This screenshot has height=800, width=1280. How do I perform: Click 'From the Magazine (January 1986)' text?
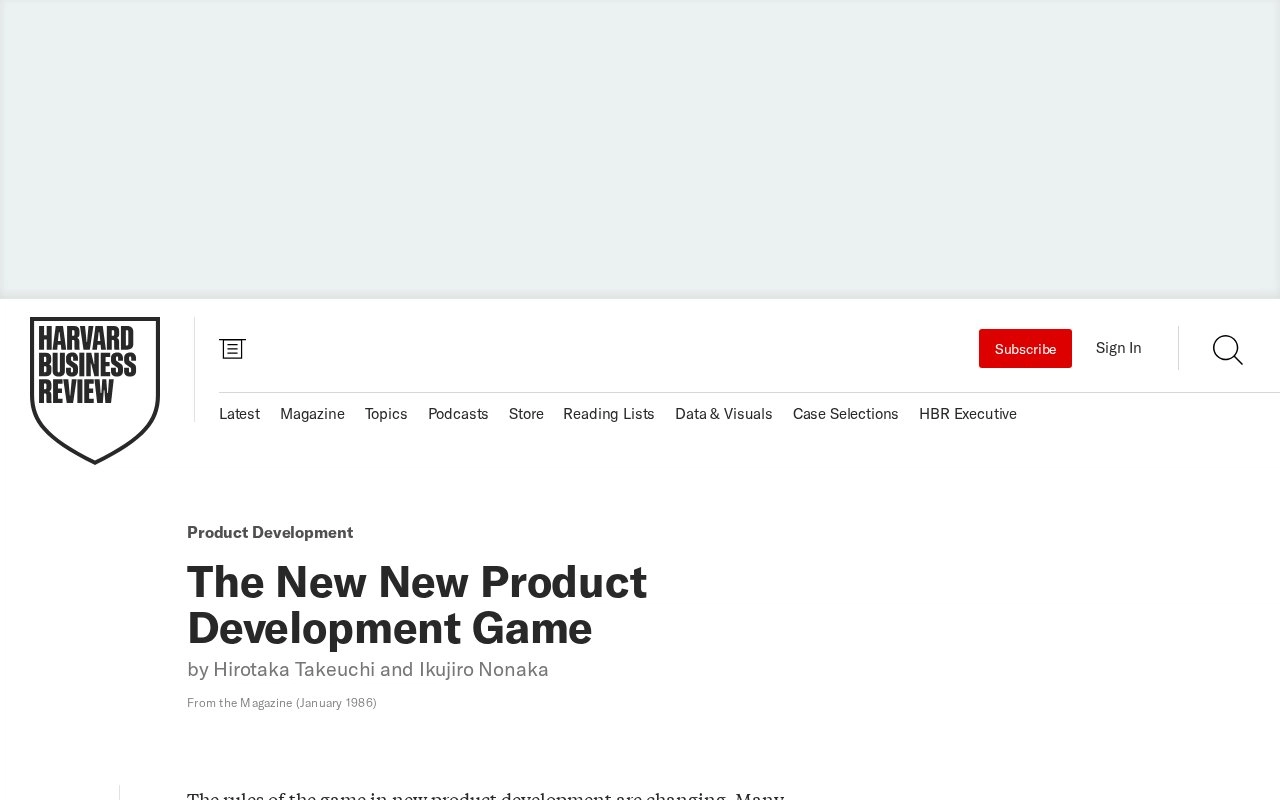tap(282, 703)
